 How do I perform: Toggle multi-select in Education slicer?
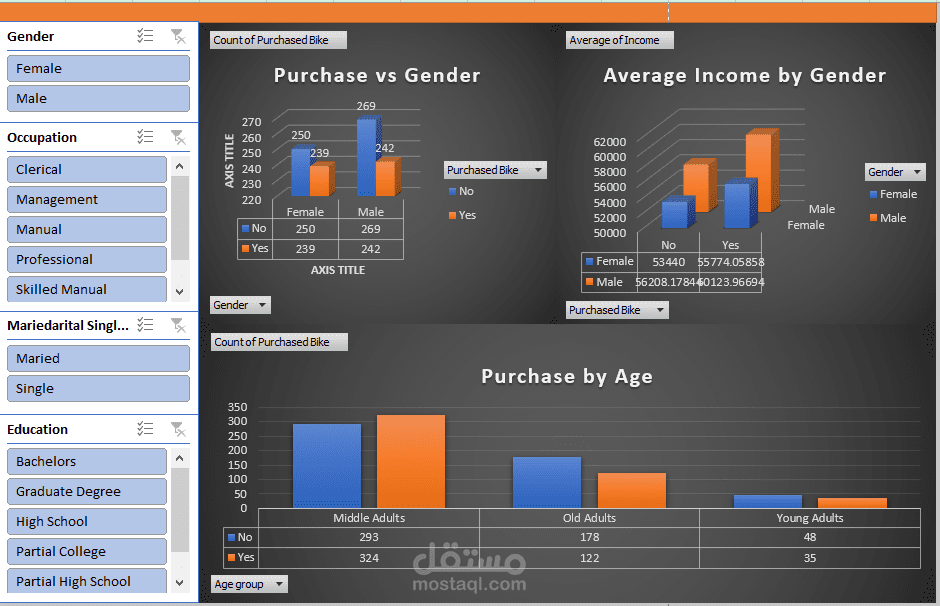pyautogui.click(x=145, y=429)
